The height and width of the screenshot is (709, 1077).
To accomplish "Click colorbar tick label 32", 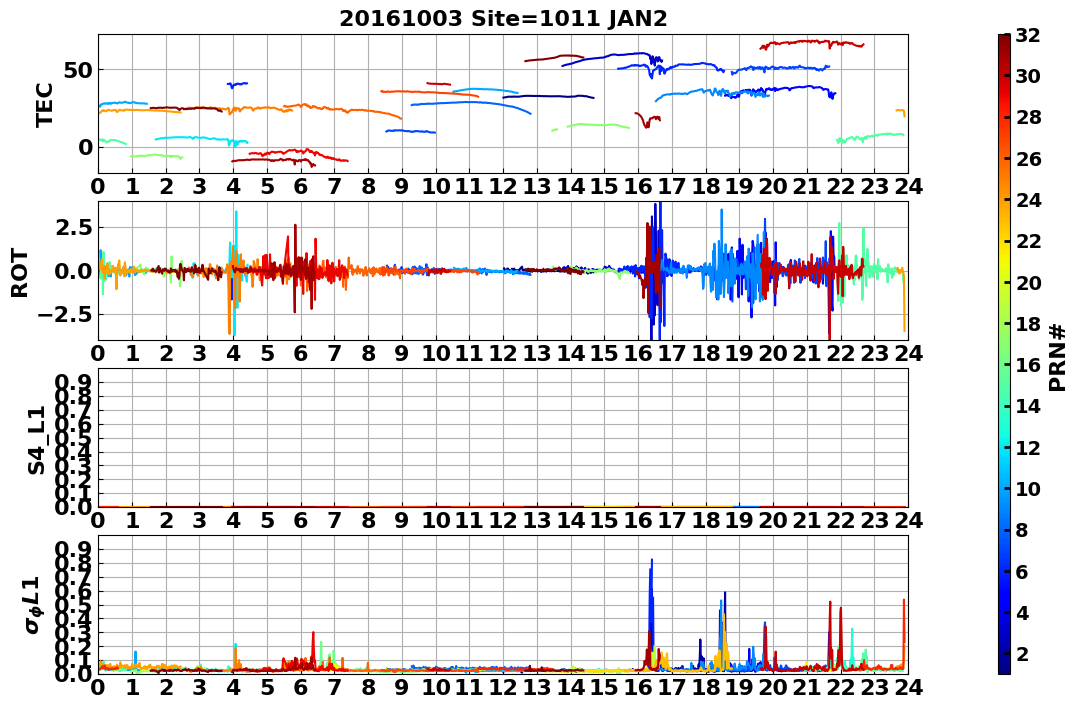I will pyautogui.click(x=1028, y=35).
